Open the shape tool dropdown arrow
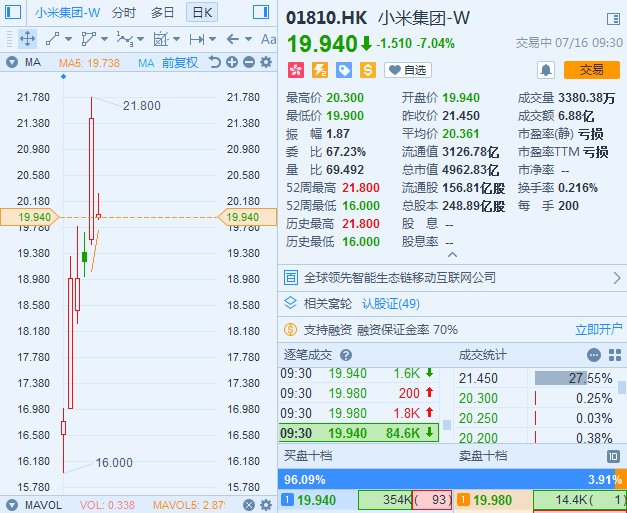 (x=104, y=39)
